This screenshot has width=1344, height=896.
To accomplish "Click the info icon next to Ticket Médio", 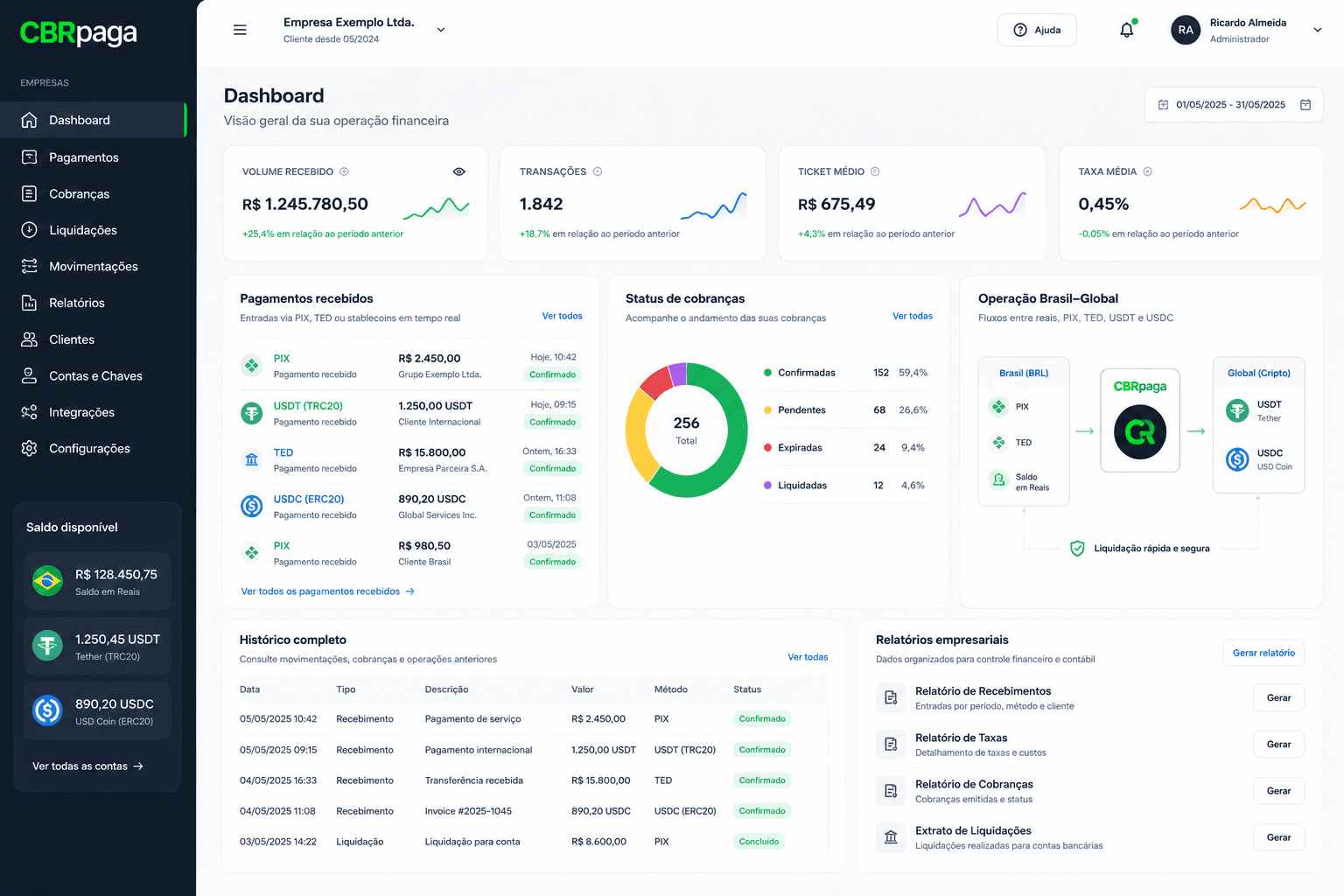I will [875, 171].
